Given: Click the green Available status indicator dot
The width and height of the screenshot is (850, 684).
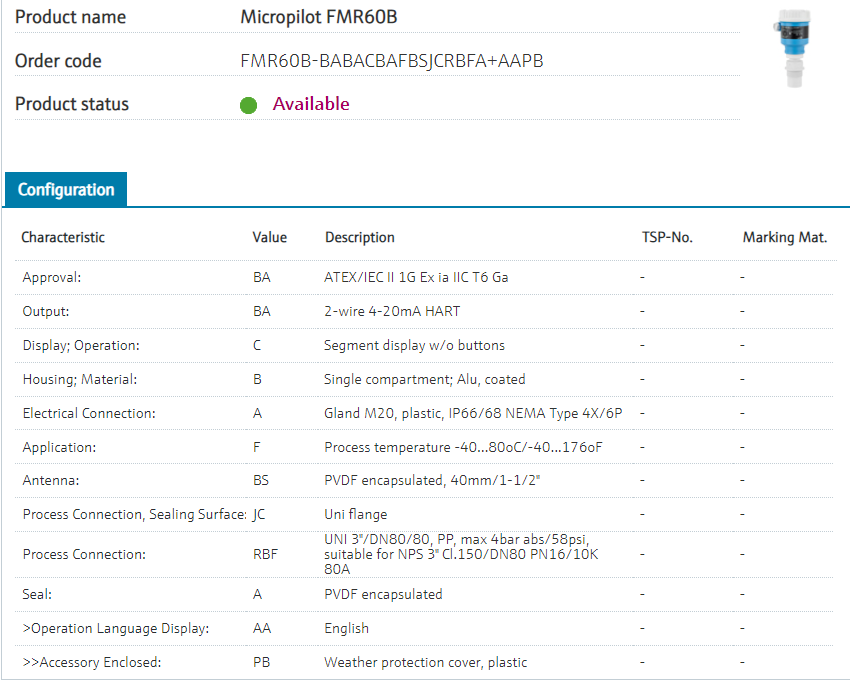Looking at the screenshot, I should pyautogui.click(x=248, y=105).
